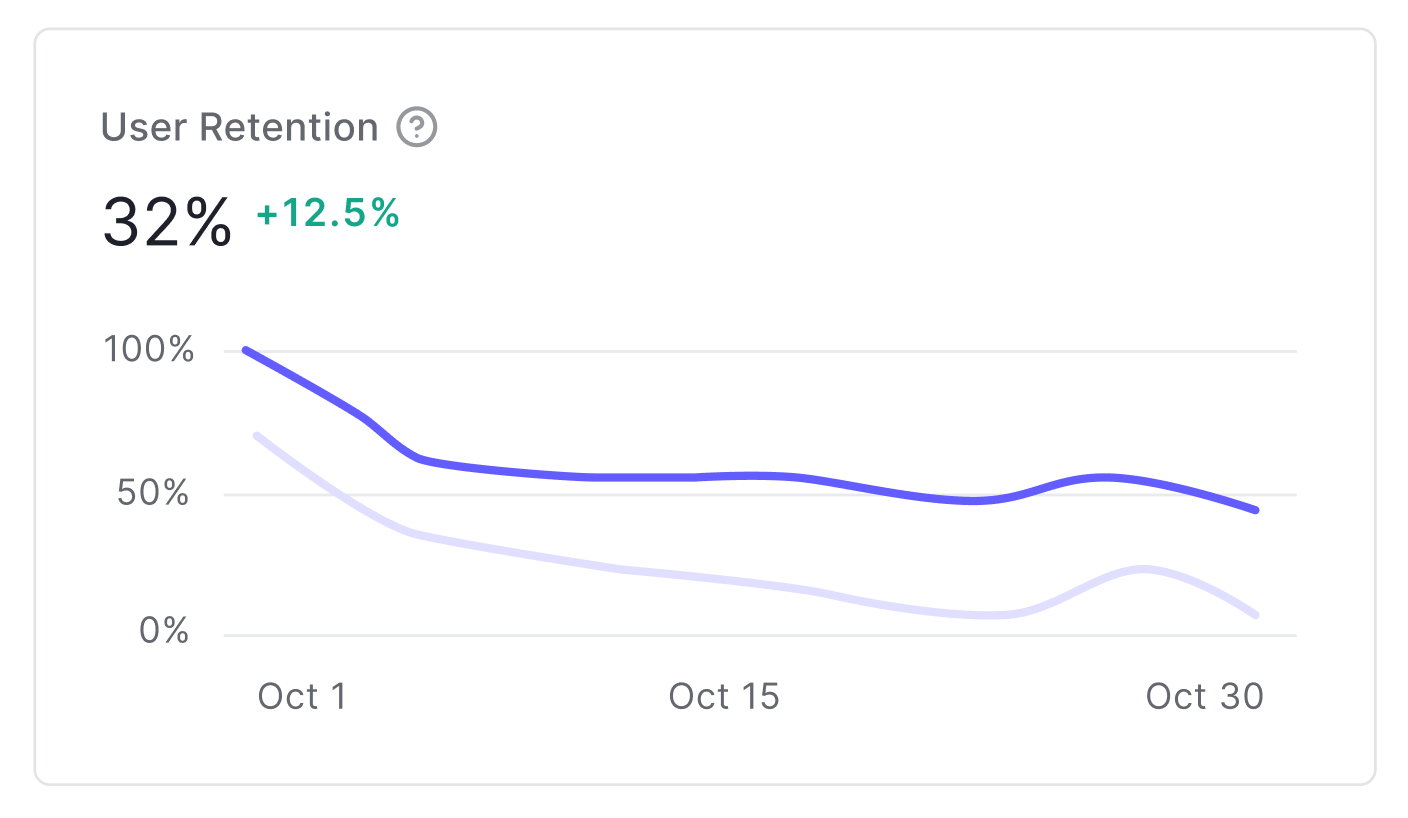Click the 100% horizontal gridline
The image size is (1408, 818).
tap(760, 351)
